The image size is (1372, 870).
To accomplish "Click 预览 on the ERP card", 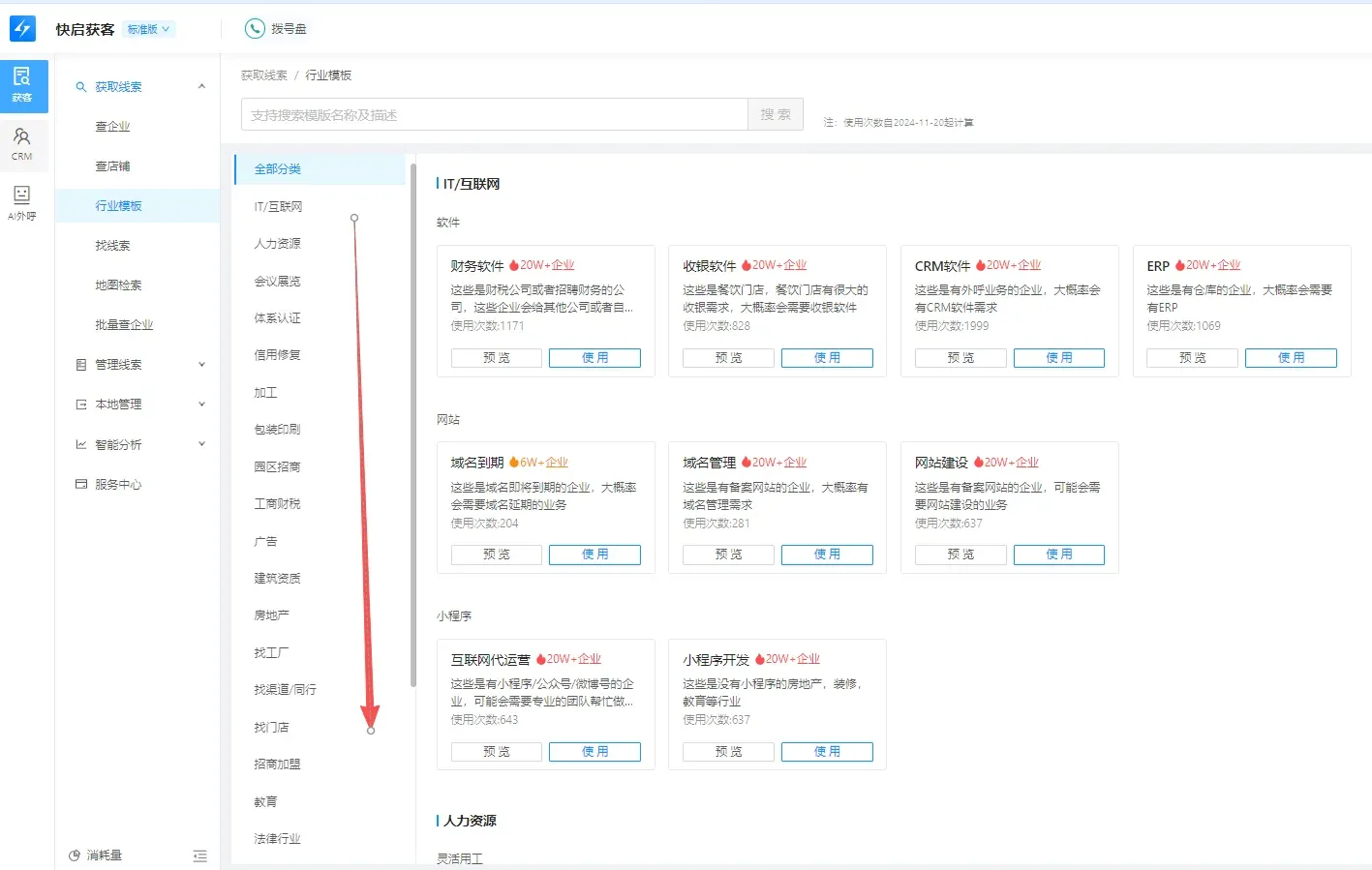I will (1192, 358).
